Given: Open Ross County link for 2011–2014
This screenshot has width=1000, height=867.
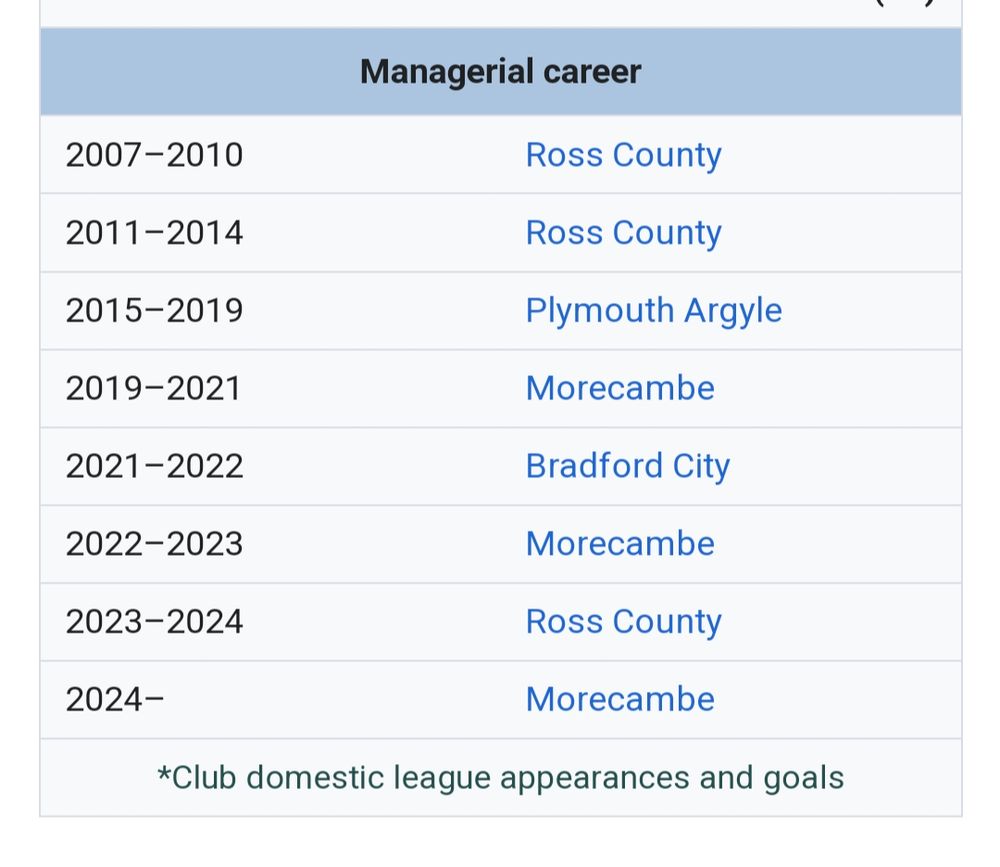Looking at the screenshot, I should (623, 233).
